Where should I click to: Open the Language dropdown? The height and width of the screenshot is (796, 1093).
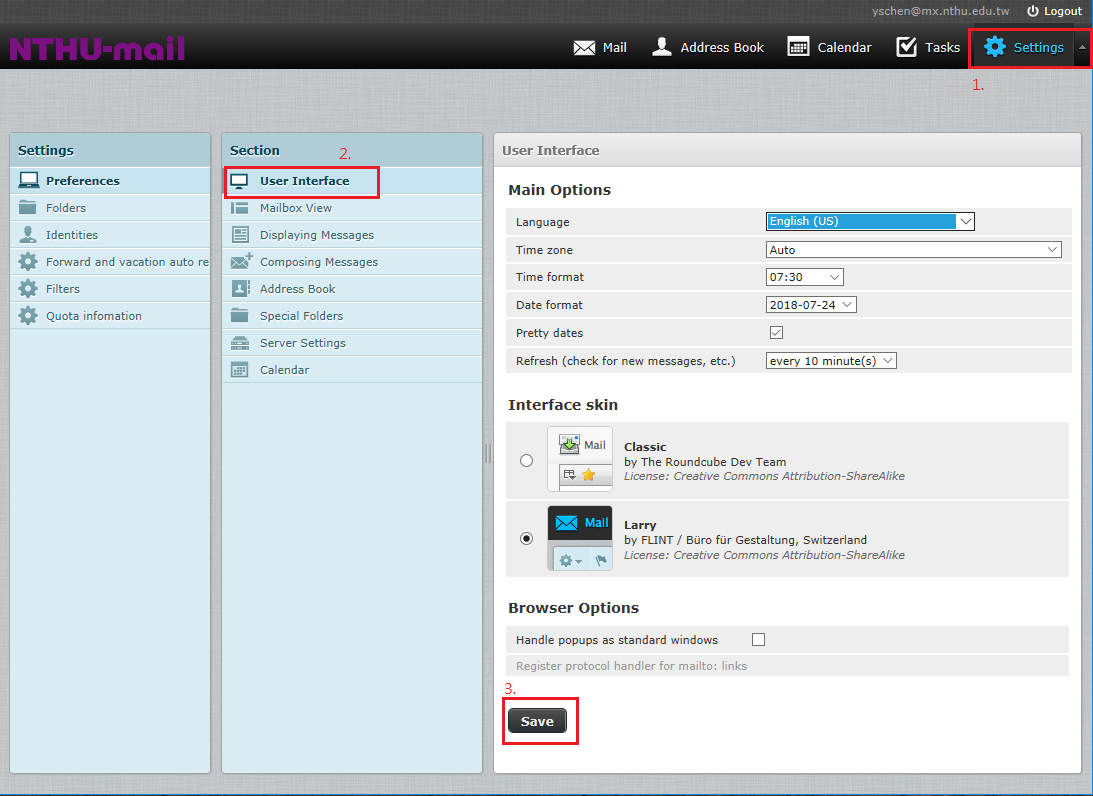(x=870, y=222)
